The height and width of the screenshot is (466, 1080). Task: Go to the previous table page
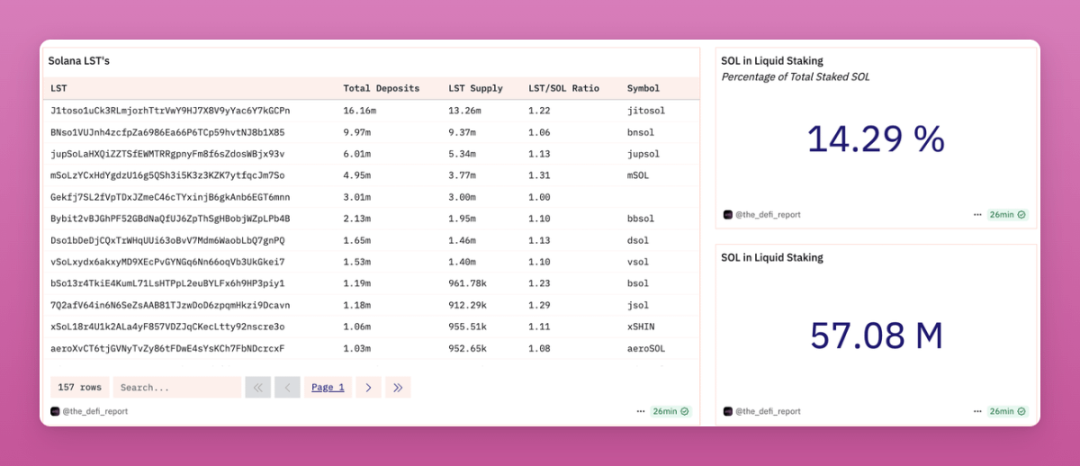click(x=288, y=387)
